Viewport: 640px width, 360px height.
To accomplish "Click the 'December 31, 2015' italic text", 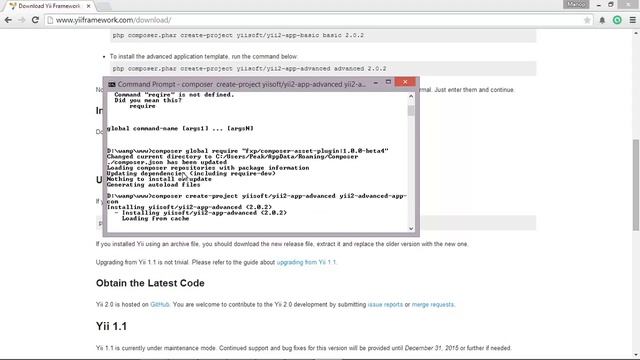I will [x=431, y=348].
